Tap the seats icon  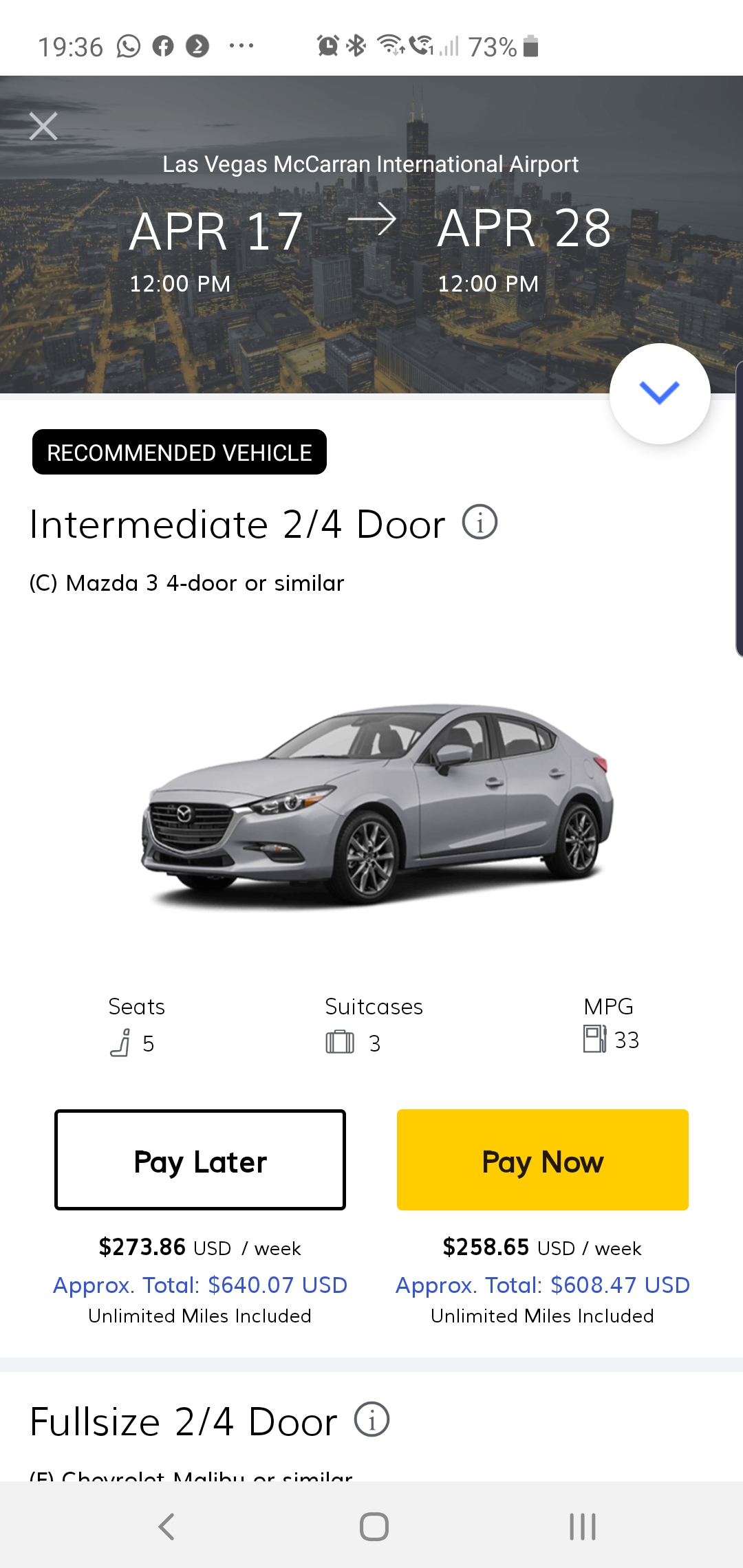[x=120, y=1043]
